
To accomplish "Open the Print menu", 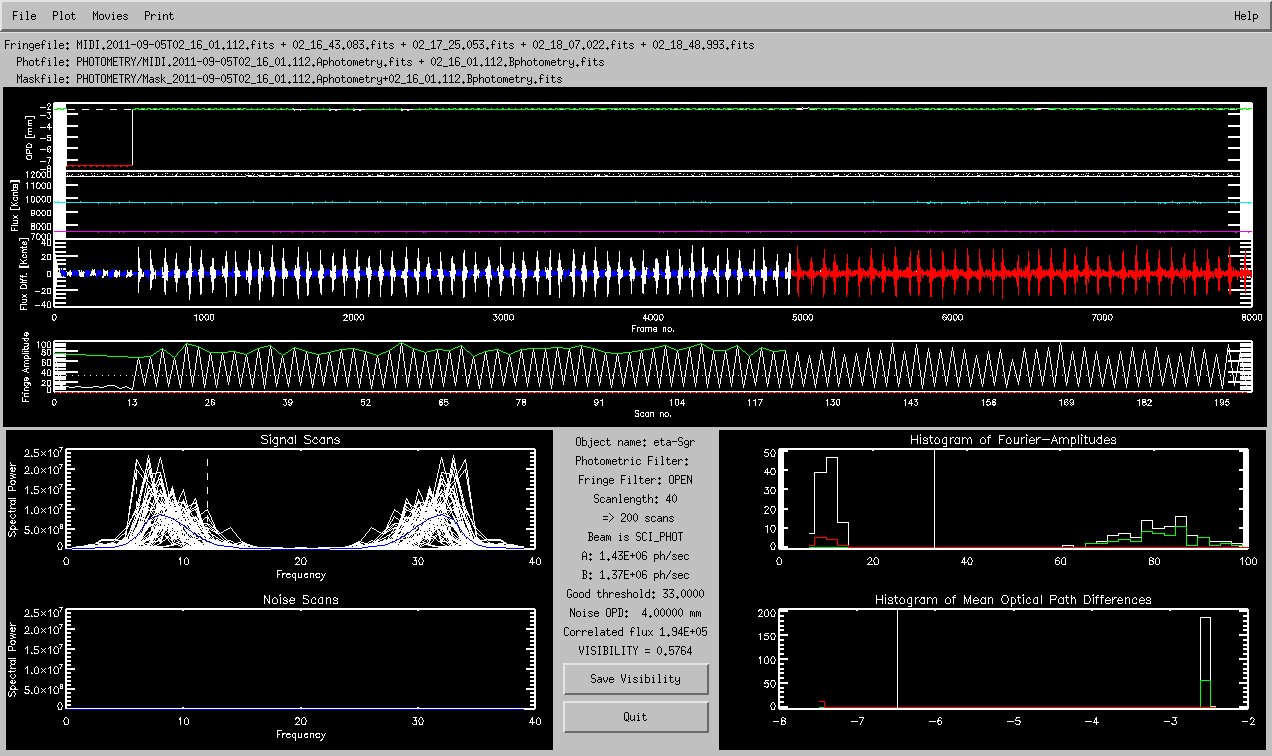I will pyautogui.click(x=158, y=16).
